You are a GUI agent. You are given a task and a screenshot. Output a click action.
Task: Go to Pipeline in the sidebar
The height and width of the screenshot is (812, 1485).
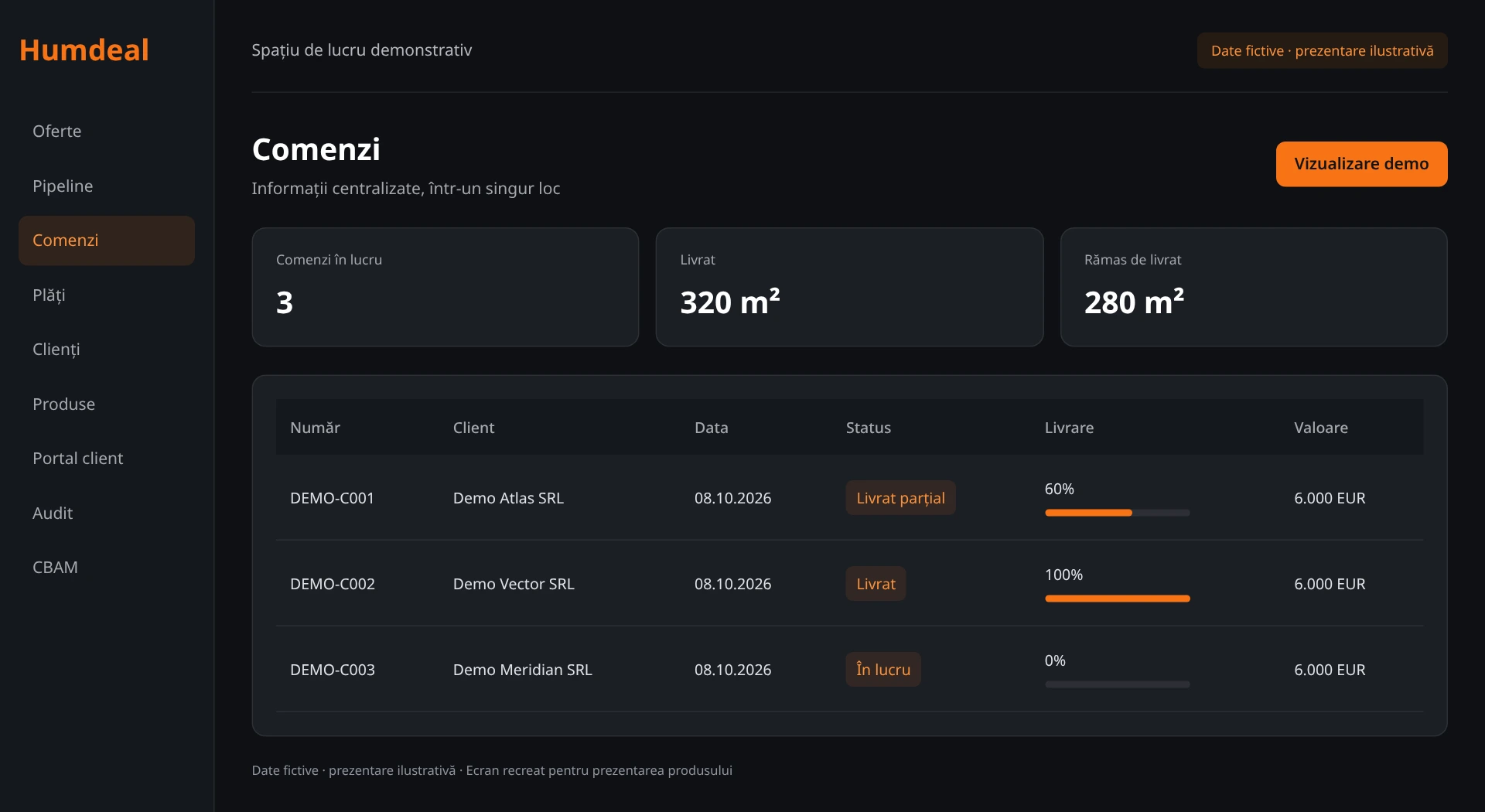point(107,186)
